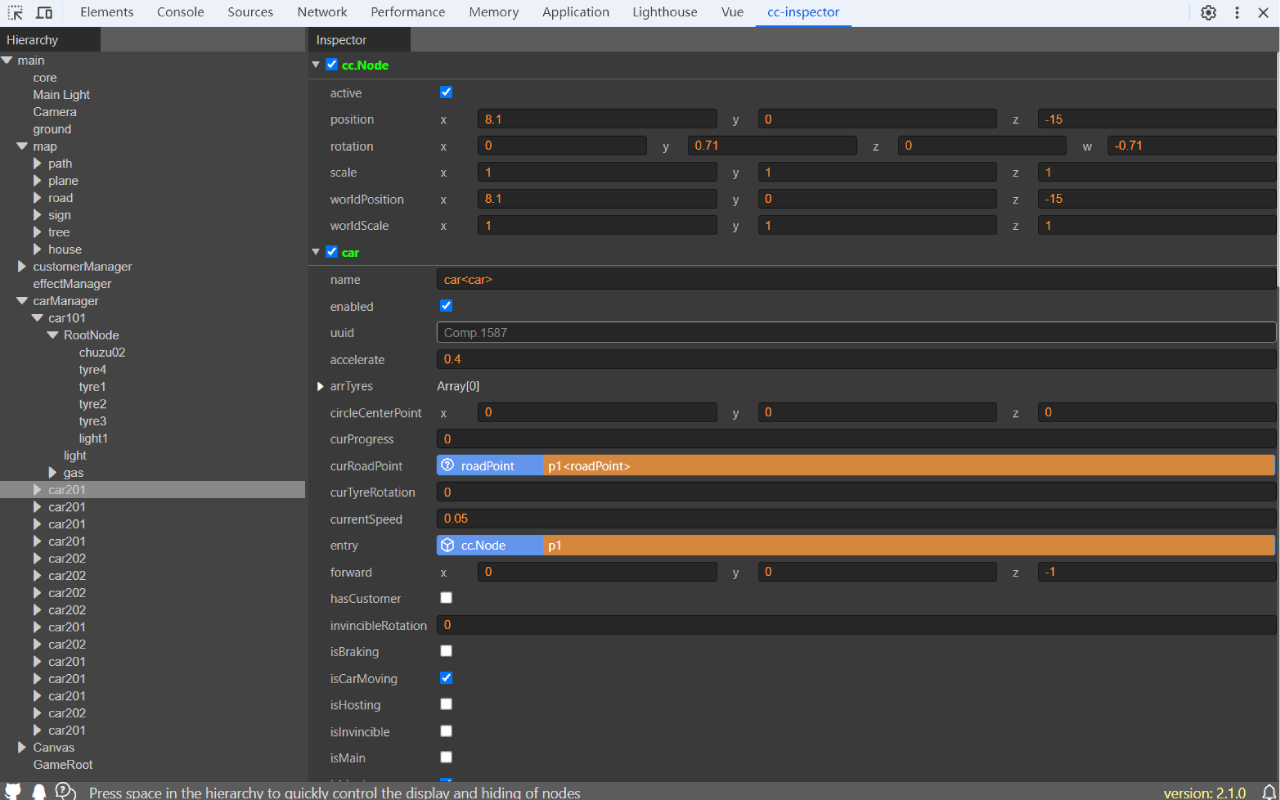Viewport: 1280px width, 800px height.
Task: Open the help question bubble in the status bar
Action: coord(64,791)
